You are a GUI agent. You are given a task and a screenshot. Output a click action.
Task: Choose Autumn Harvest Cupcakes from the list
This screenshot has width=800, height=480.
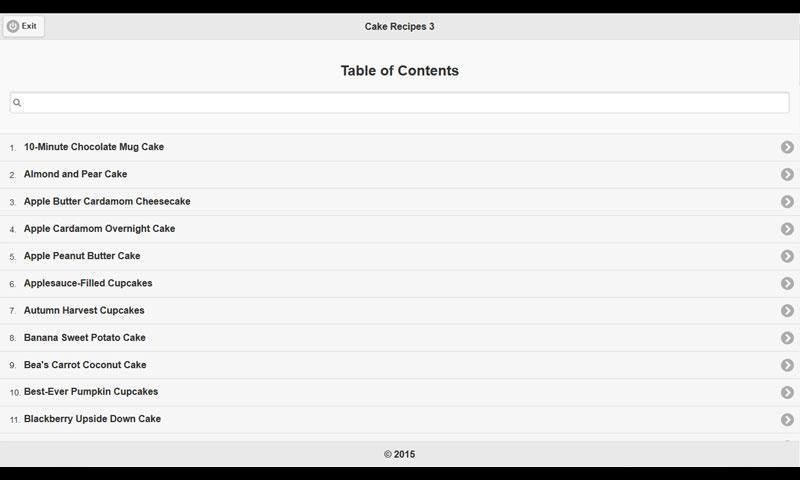(x=84, y=310)
